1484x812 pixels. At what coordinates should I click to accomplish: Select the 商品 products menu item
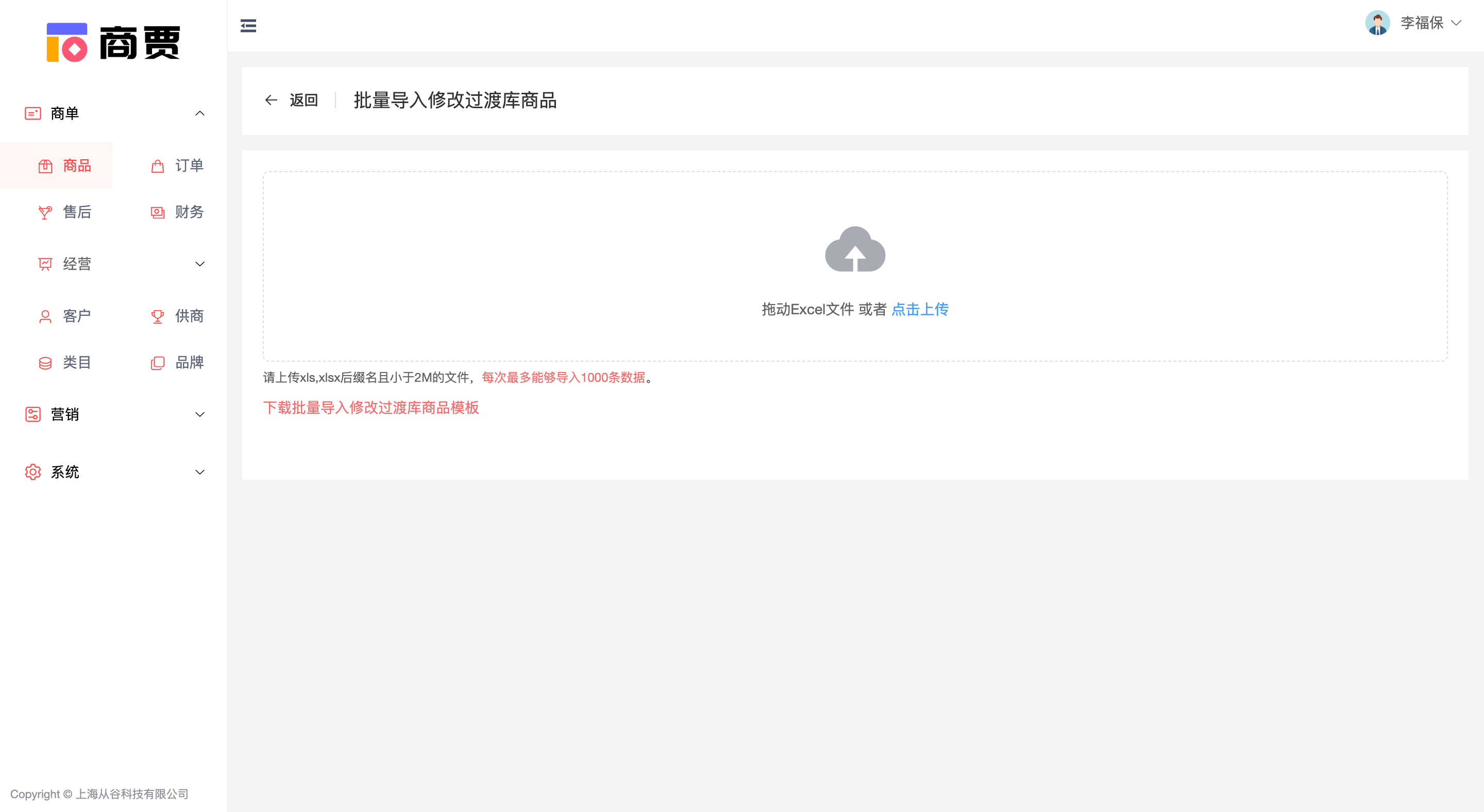[65, 166]
